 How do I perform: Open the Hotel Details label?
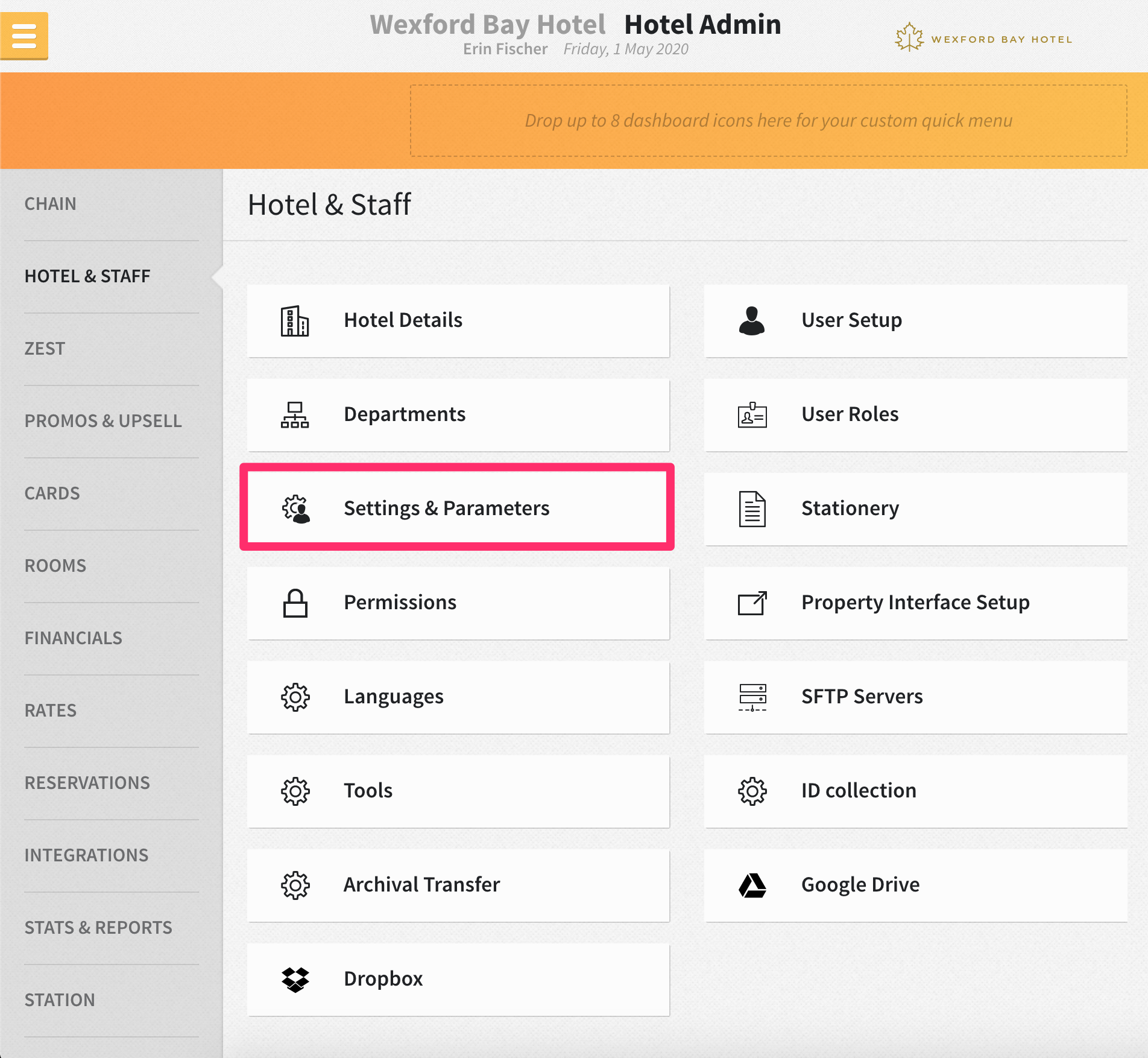403,320
